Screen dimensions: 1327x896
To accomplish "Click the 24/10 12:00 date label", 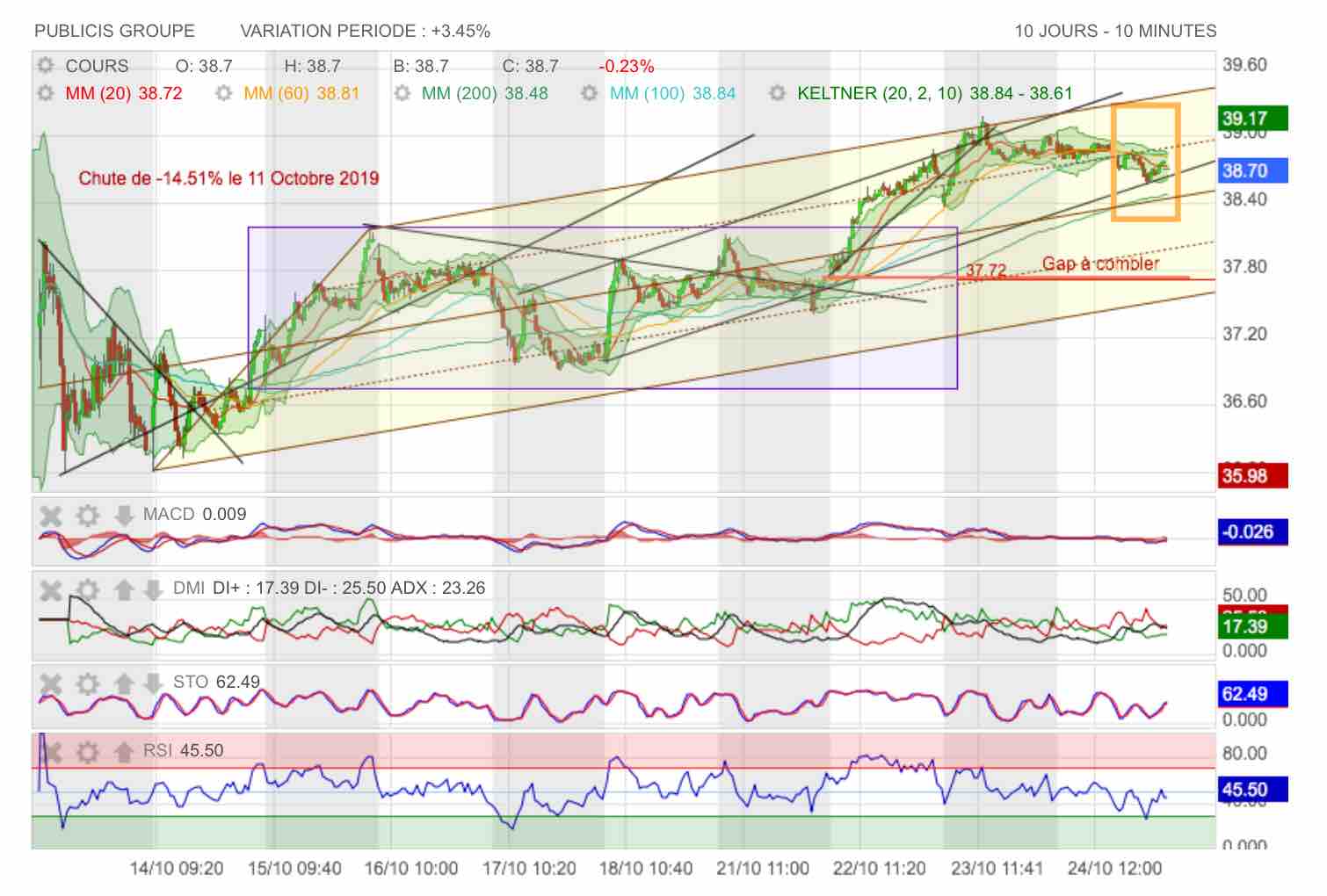I will coord(1114,869).
